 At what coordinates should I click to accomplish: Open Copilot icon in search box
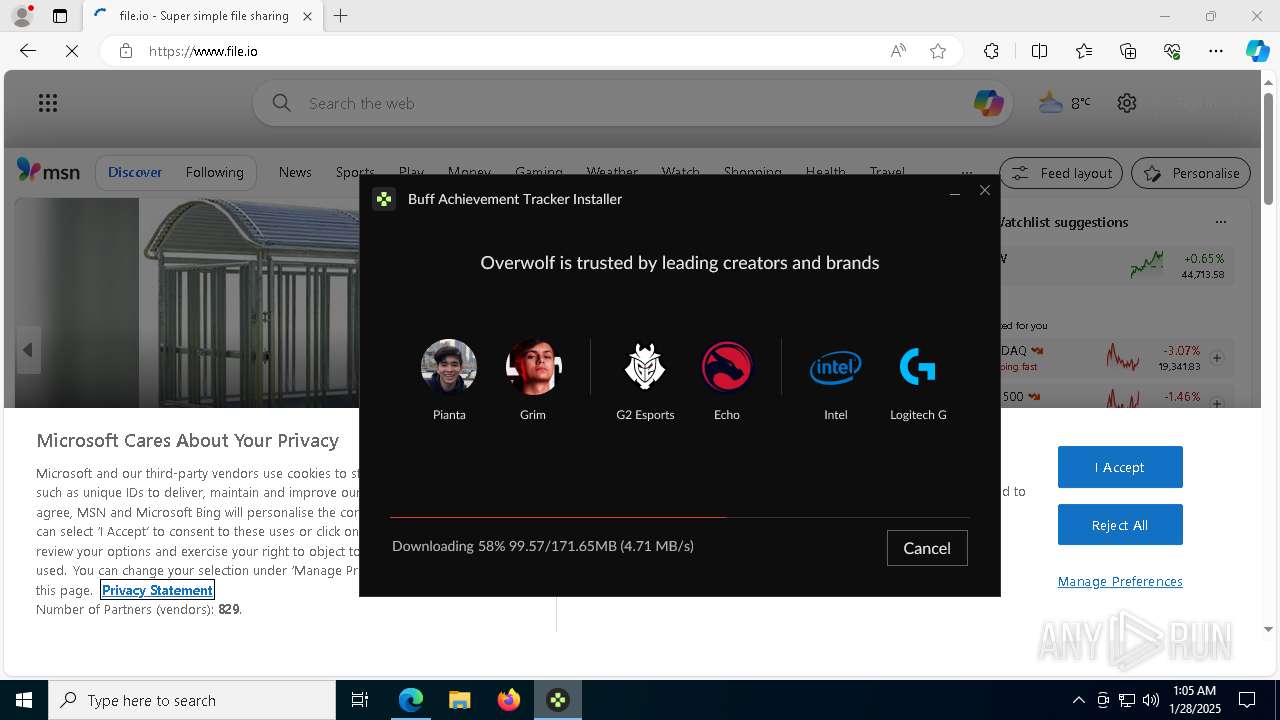tap(988, 103)
